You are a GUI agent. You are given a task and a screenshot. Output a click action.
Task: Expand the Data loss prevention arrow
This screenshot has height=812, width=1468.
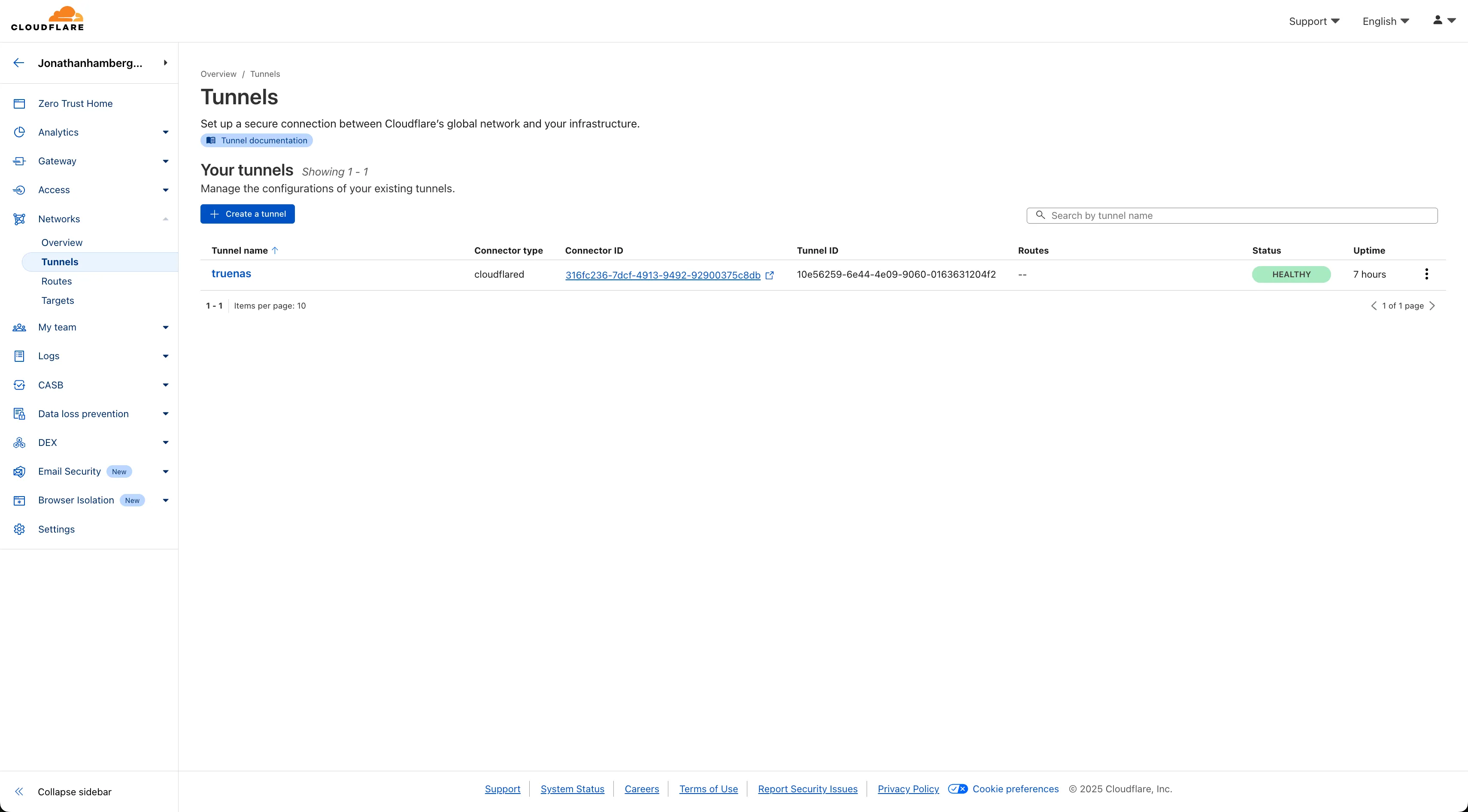click(x=165, y=414)
